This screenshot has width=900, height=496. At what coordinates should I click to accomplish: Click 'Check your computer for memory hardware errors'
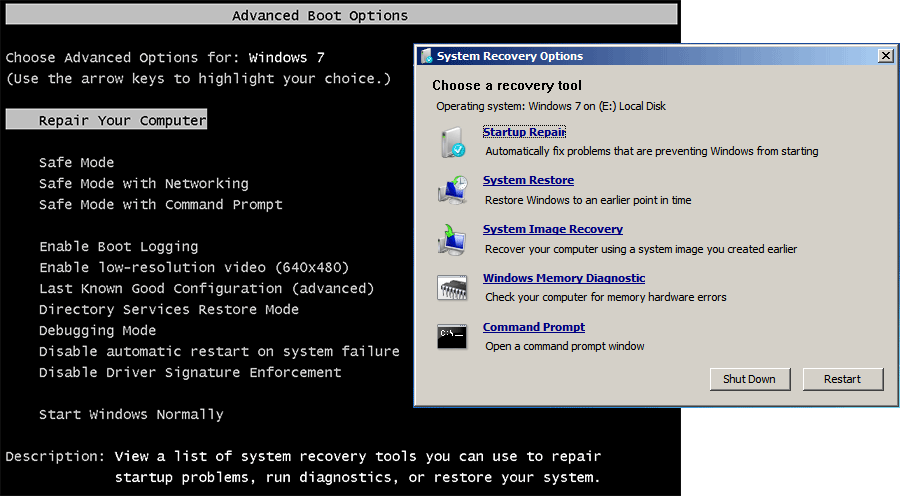[606, 297]
